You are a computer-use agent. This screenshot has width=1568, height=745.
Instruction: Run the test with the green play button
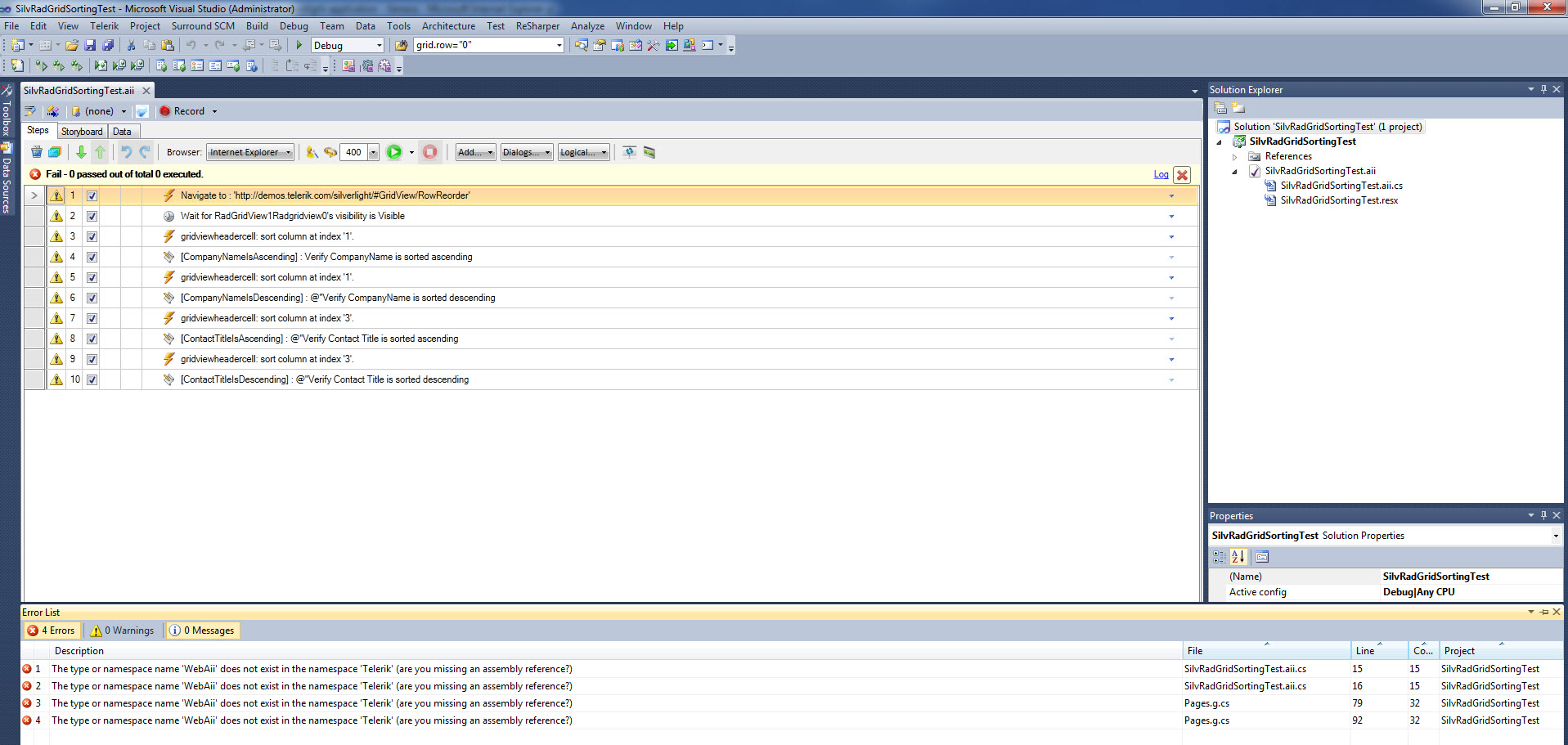click(394, 152)
